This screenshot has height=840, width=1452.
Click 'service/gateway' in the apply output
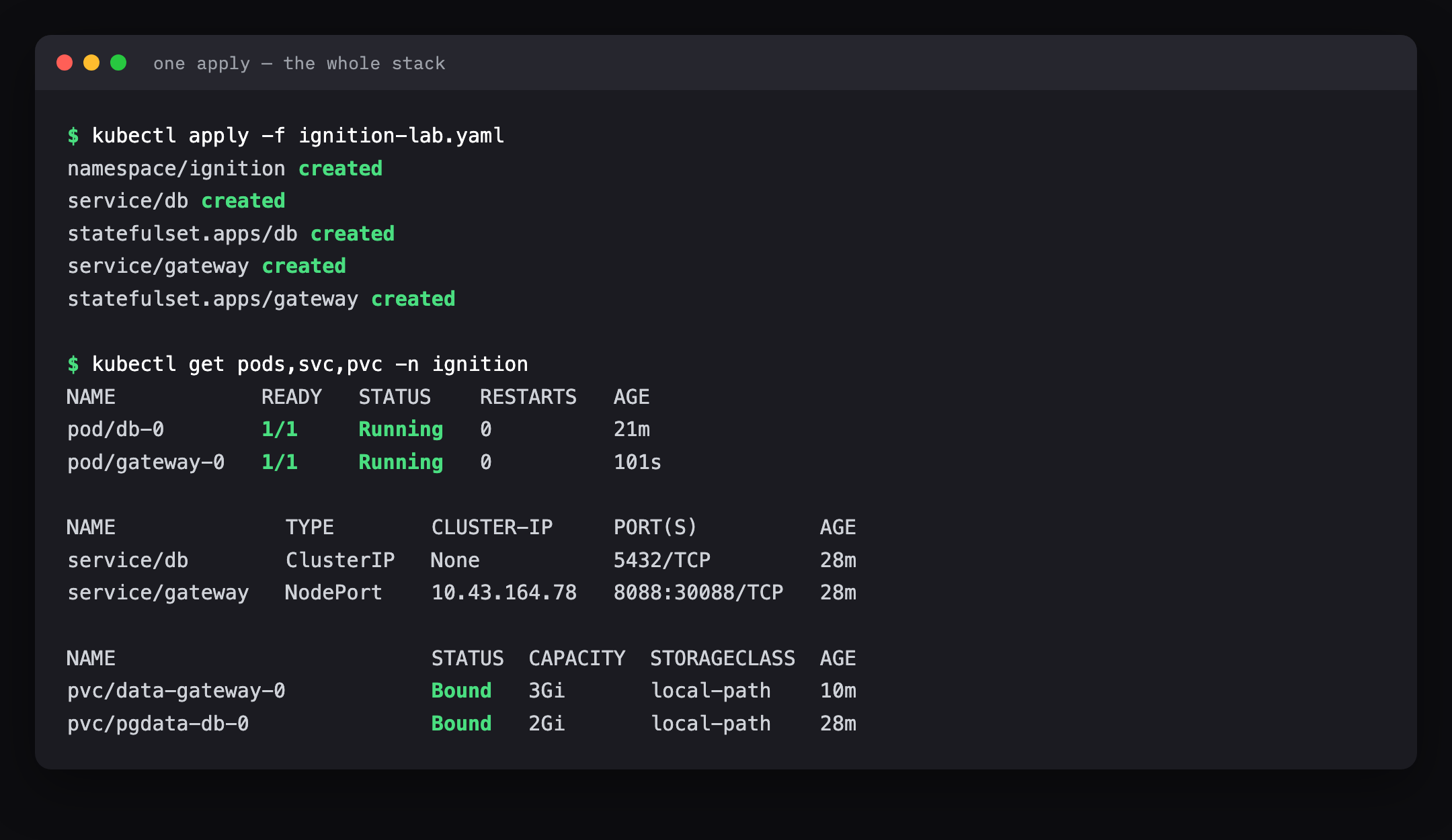[x=158, y=266]
